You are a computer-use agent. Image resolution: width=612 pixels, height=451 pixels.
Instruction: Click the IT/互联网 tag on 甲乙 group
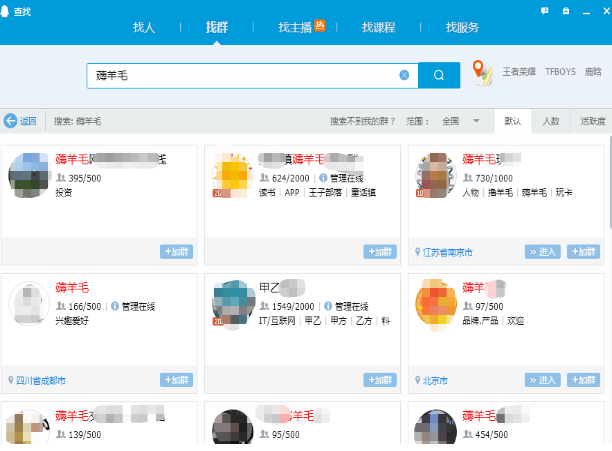click(x=277, y=320)
